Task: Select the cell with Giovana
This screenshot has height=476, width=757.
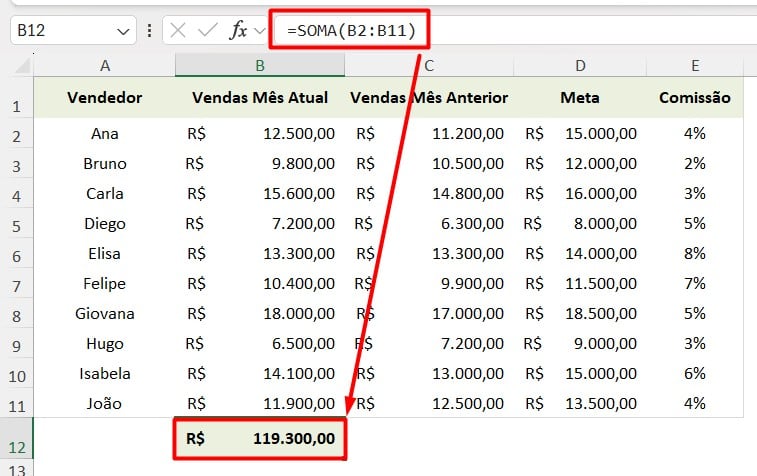Action: [x=105, y=313]
